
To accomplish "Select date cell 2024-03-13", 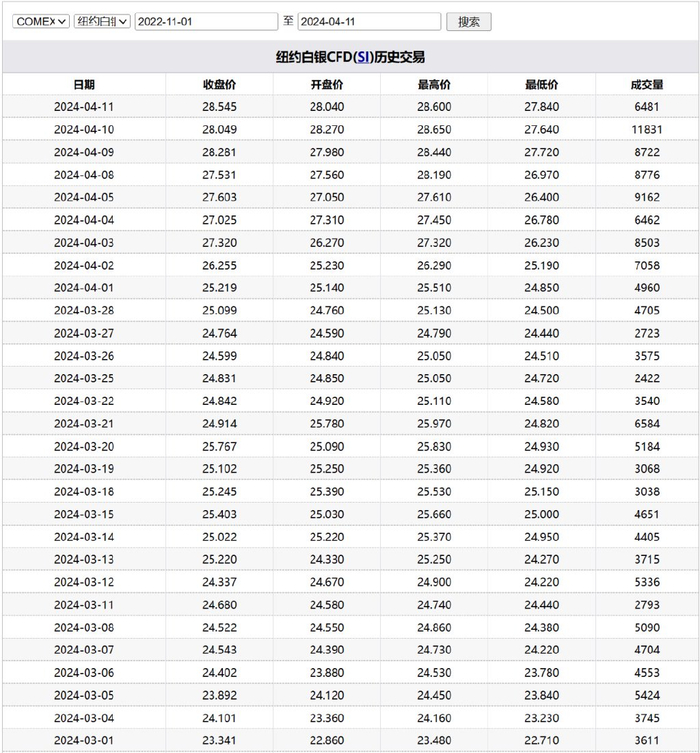I will point(84,559).
